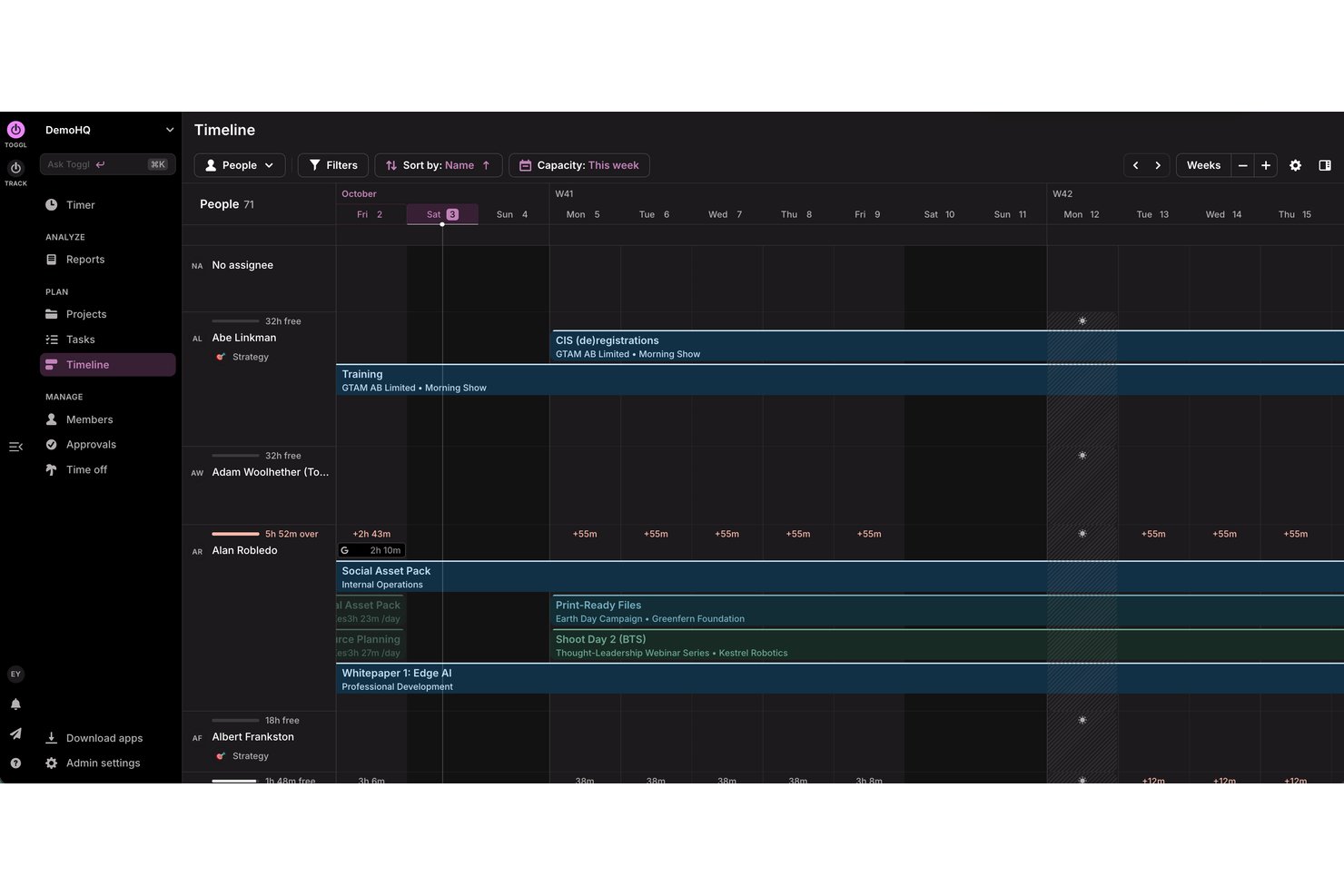Open the Shoot Day 2 (BTS) task bar

click(x=947, y=645)
